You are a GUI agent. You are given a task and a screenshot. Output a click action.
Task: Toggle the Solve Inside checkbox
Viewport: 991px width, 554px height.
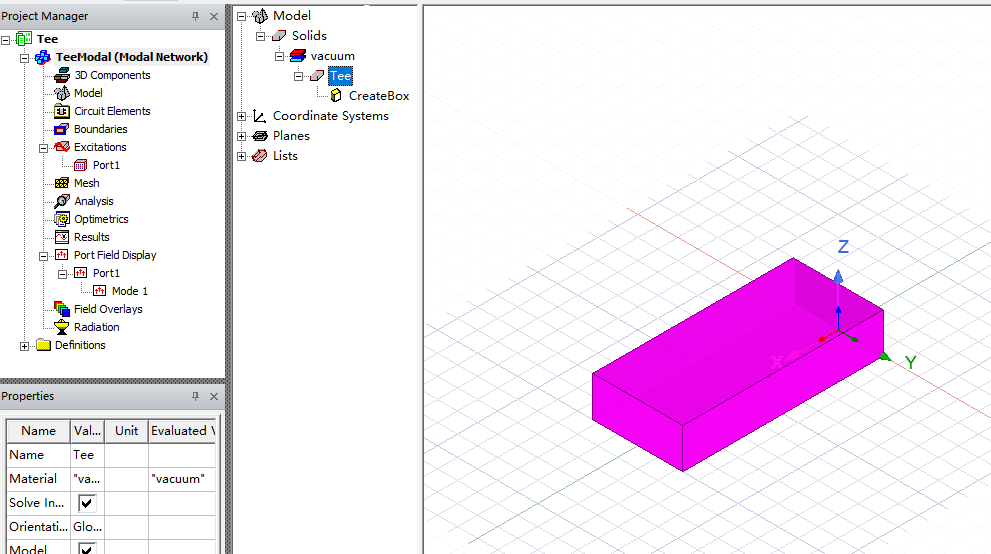(87, 503)
